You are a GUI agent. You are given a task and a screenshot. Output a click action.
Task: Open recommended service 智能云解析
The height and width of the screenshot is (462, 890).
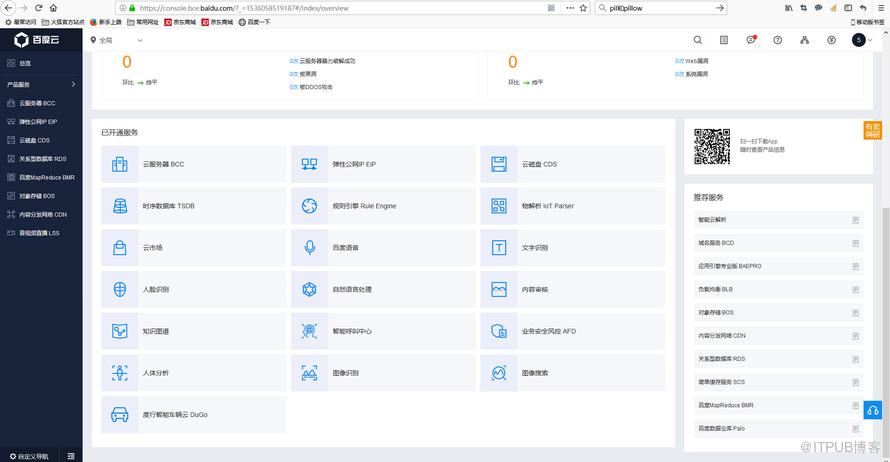(x=778, y=220)
